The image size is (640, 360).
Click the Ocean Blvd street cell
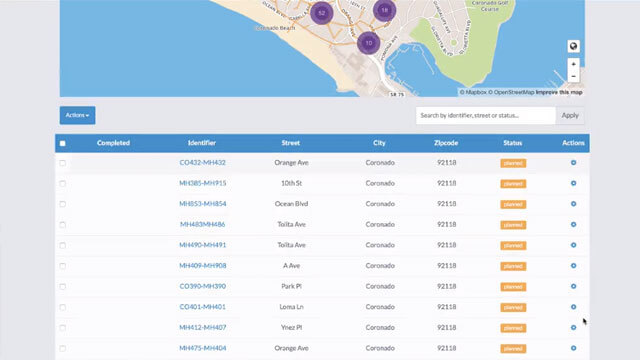[x=291, y=204]
